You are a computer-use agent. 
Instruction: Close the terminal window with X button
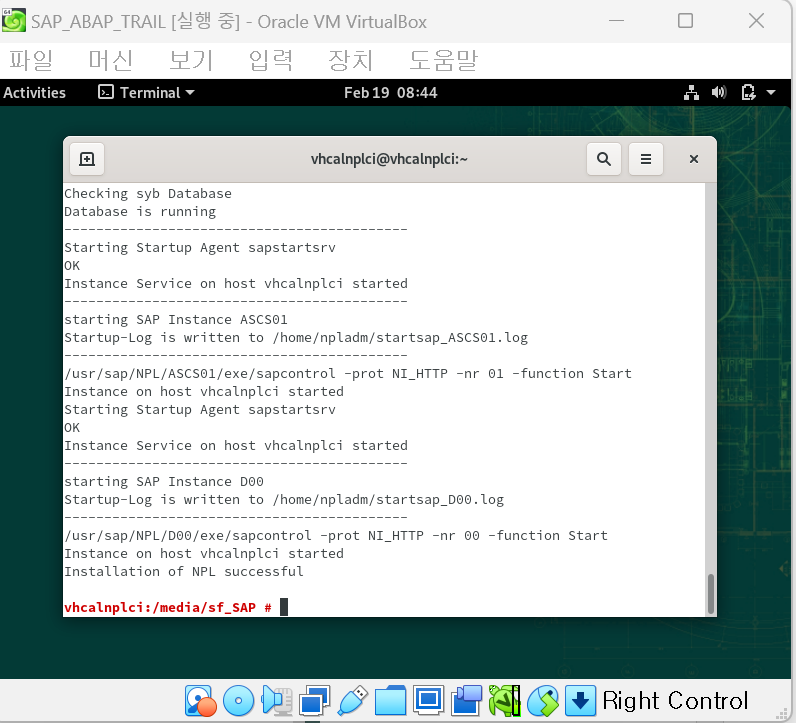693,159
